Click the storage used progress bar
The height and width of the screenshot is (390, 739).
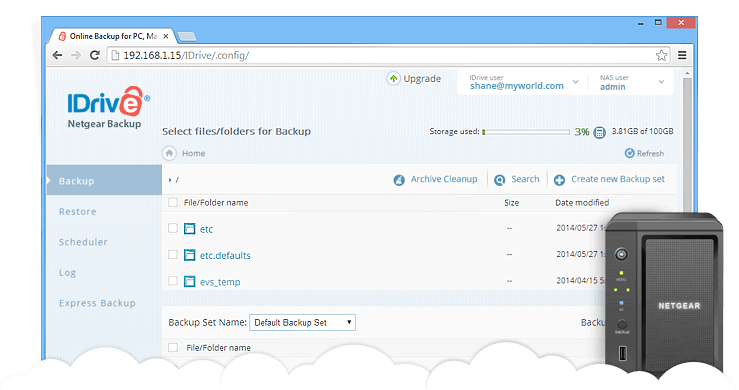[x=526, y=132]
